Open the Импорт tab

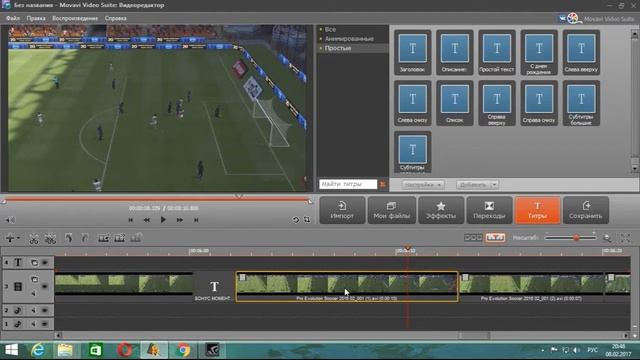click(342, 210)
